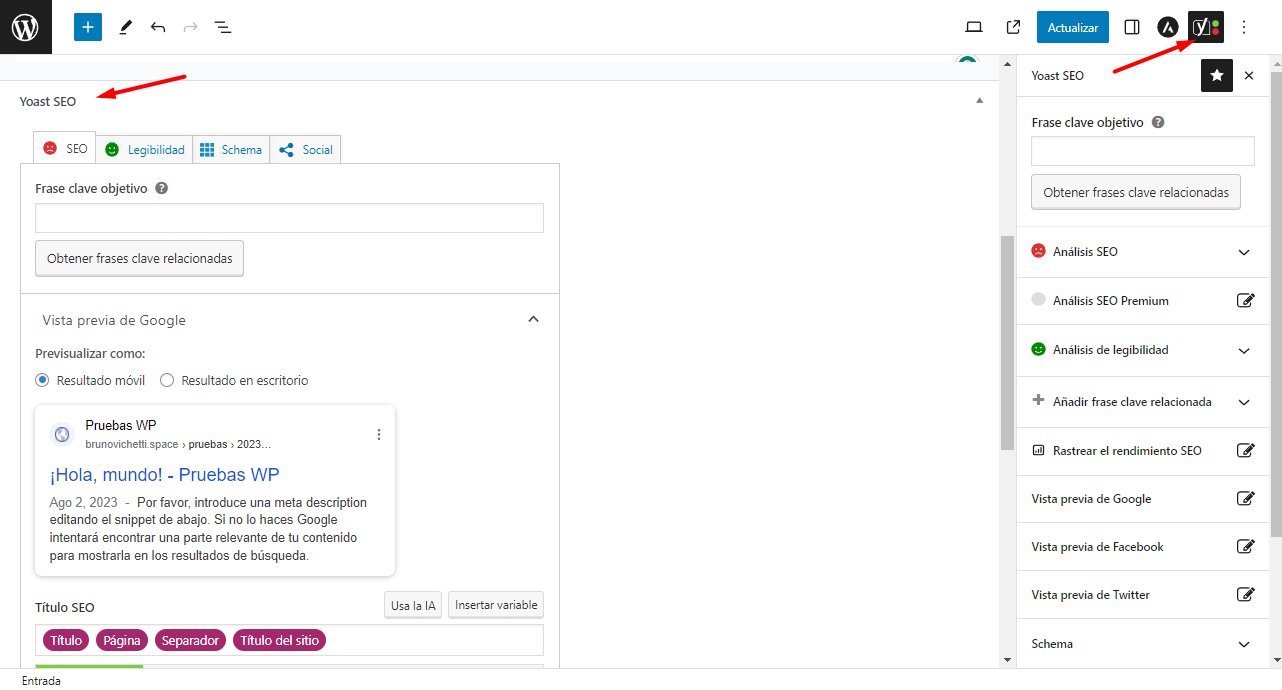Image resolution: width=1282 pixels, height=690 pixels.
Task: Switch to the Legibilidad tab
Action: (x=144, y=149)
